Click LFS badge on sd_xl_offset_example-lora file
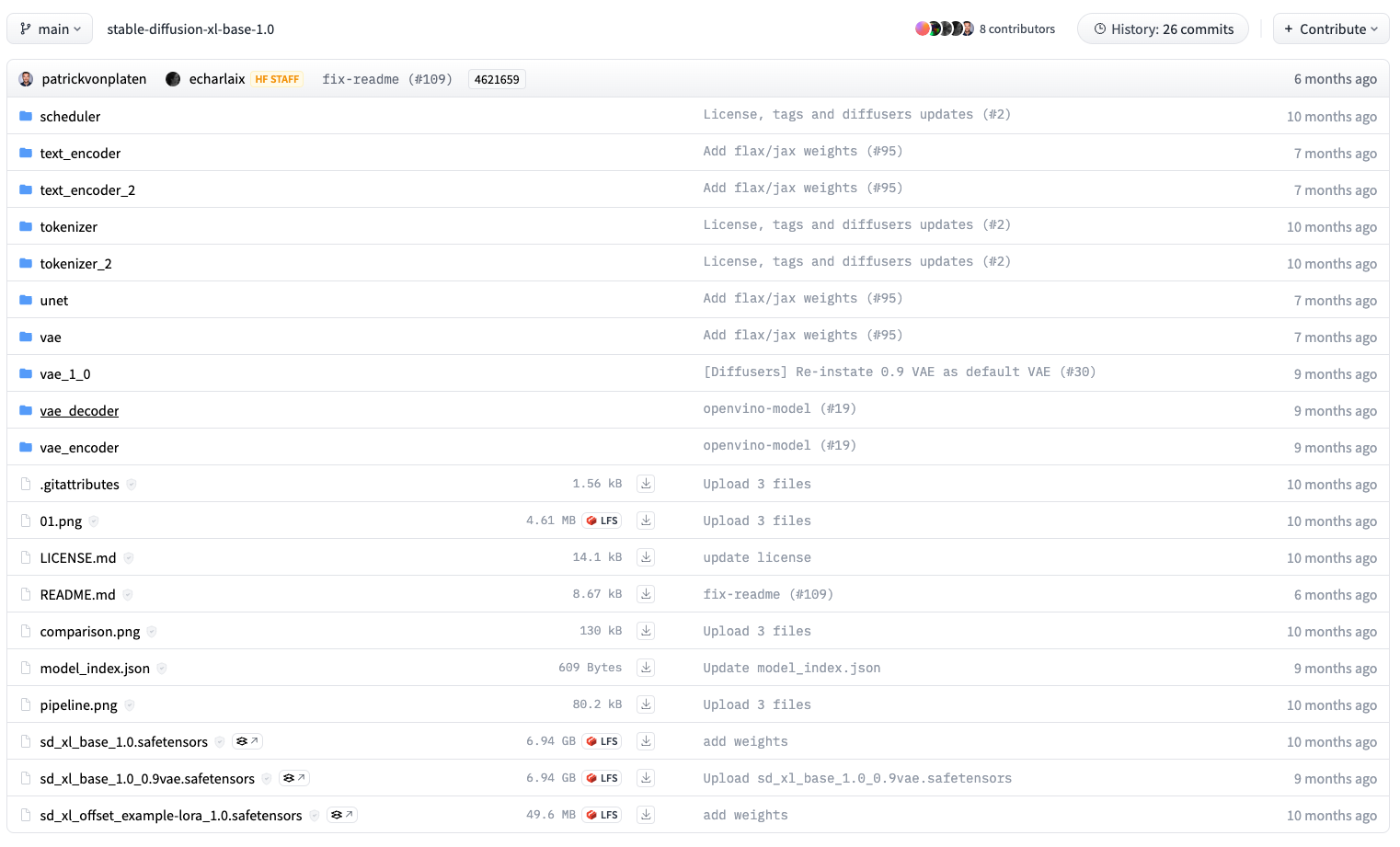 pos(602,815)
